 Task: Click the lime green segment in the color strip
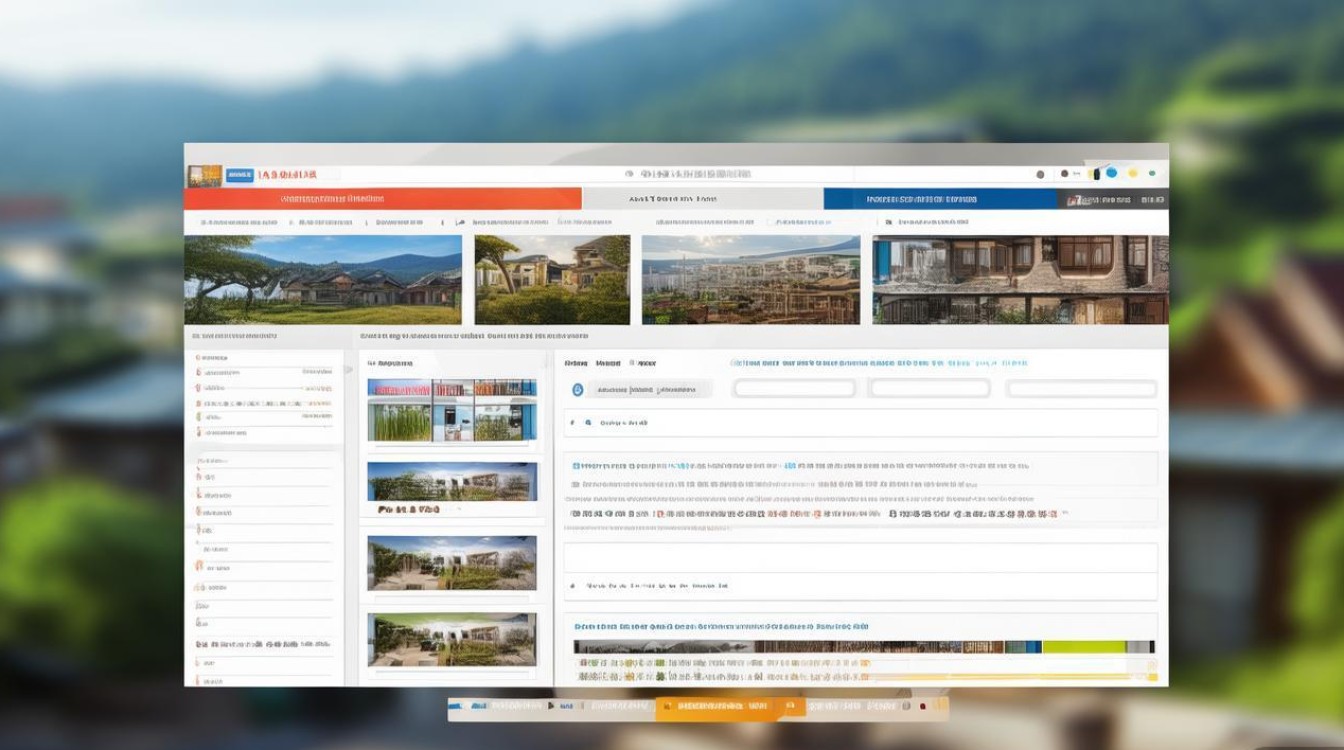click(1086, 647)
